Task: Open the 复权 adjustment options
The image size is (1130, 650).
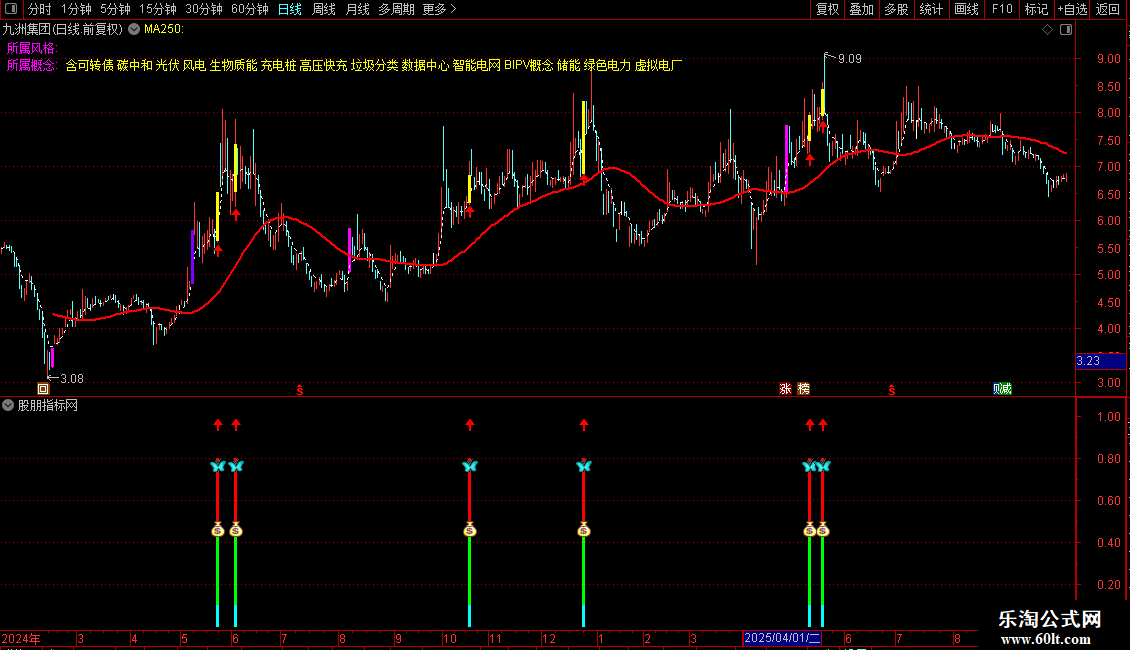Action: click(x=827, y=9)
